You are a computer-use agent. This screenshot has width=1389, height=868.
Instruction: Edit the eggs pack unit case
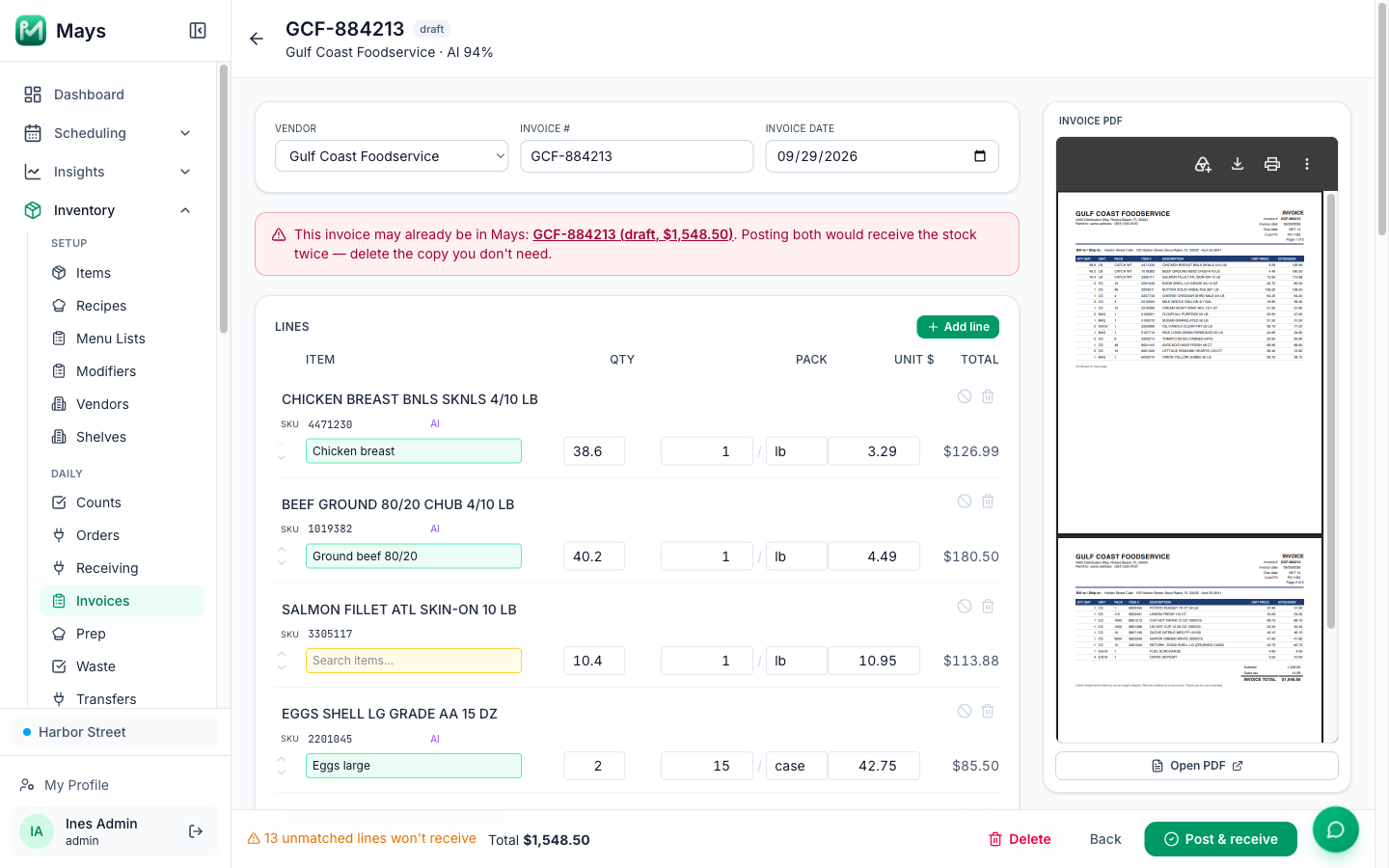click(x=797, y=766)
